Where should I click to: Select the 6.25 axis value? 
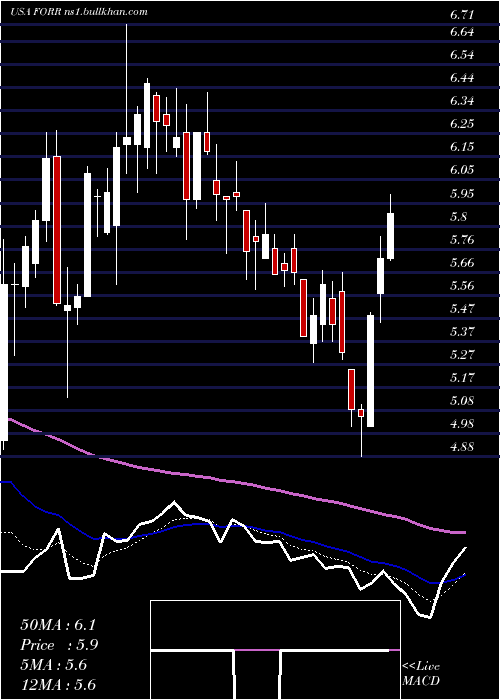click(x=462, y=124)
